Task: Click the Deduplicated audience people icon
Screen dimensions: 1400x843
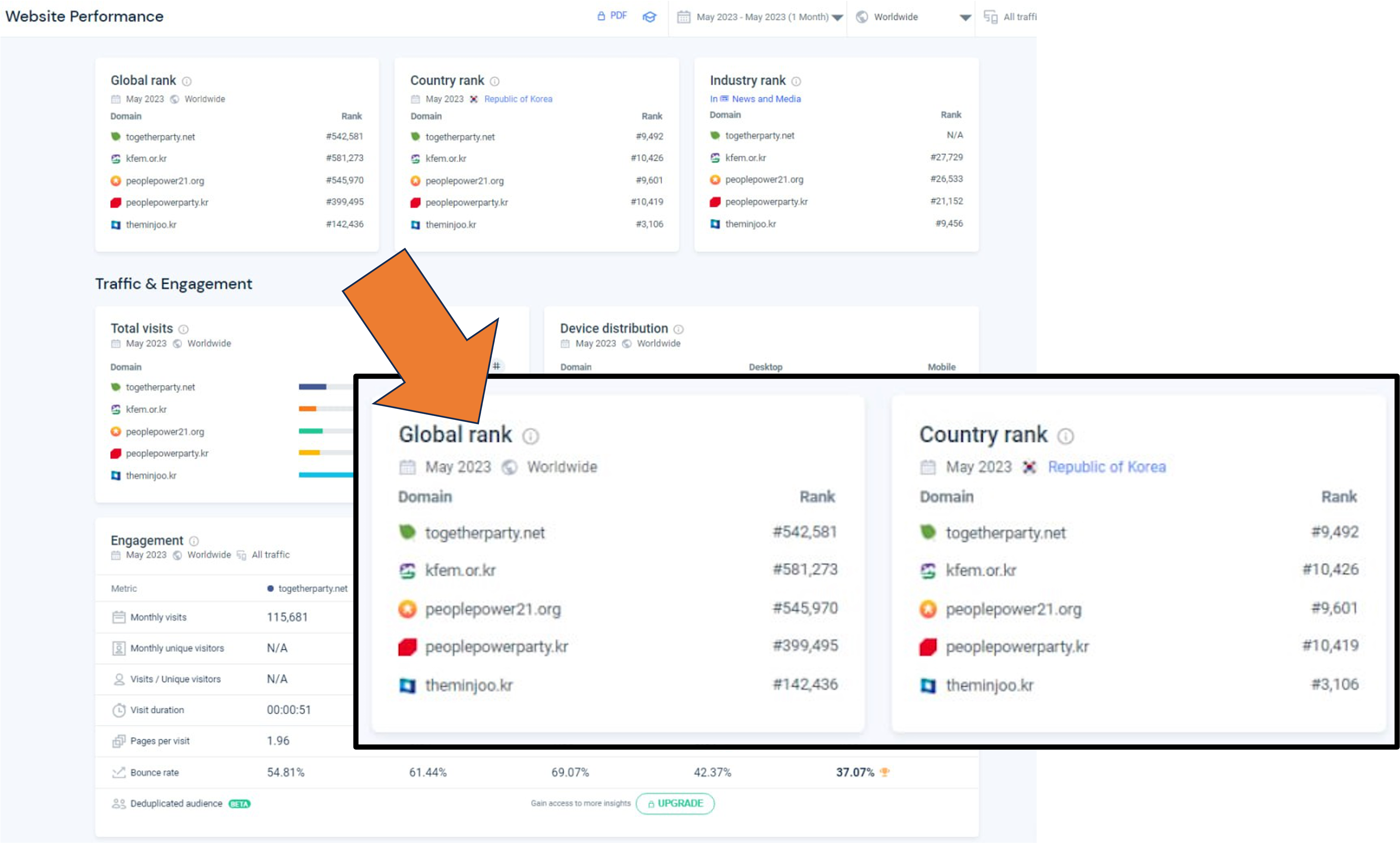Action: [x=118, y=803]
